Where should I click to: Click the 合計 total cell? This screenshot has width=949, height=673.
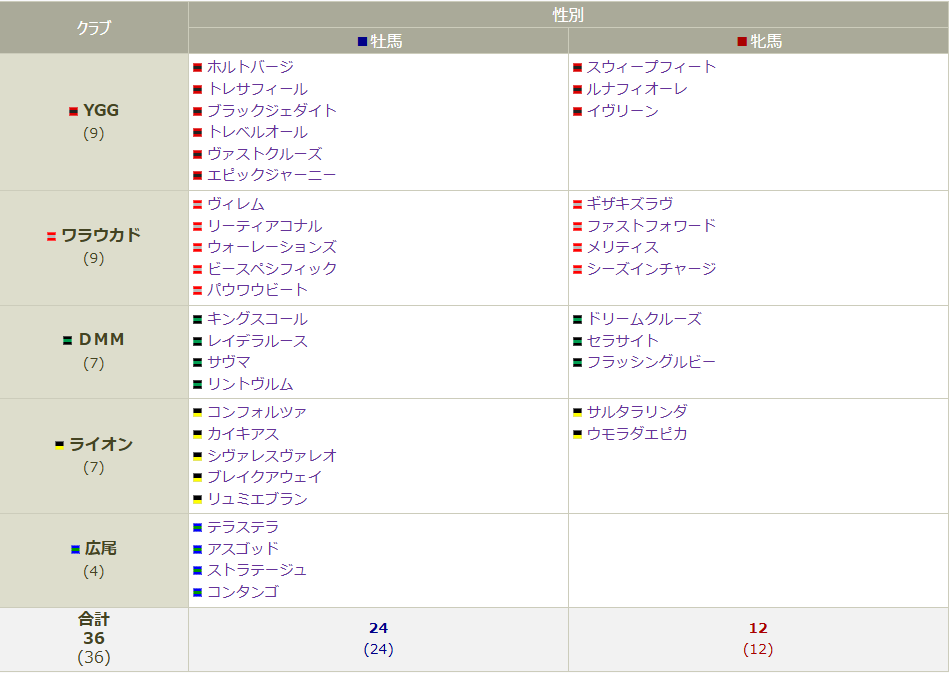click(93, 632)
